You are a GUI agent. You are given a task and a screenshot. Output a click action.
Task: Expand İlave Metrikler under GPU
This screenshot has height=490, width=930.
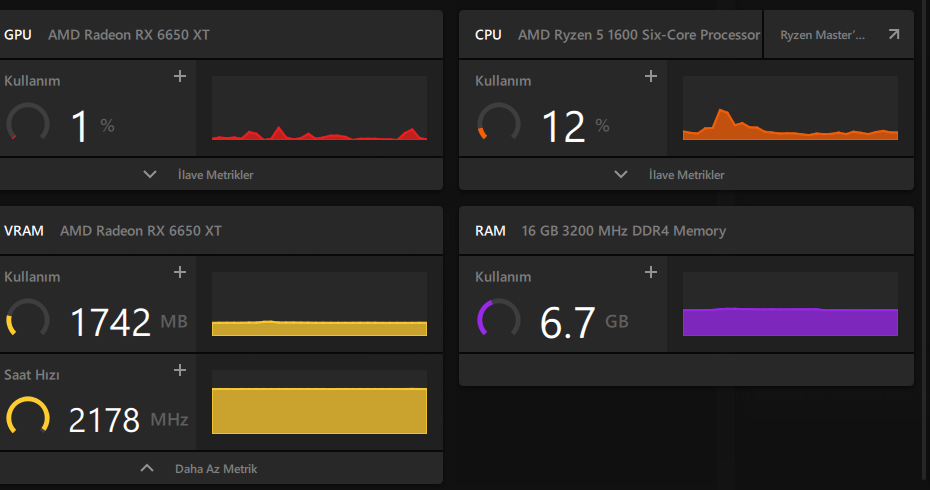[198, 175]
